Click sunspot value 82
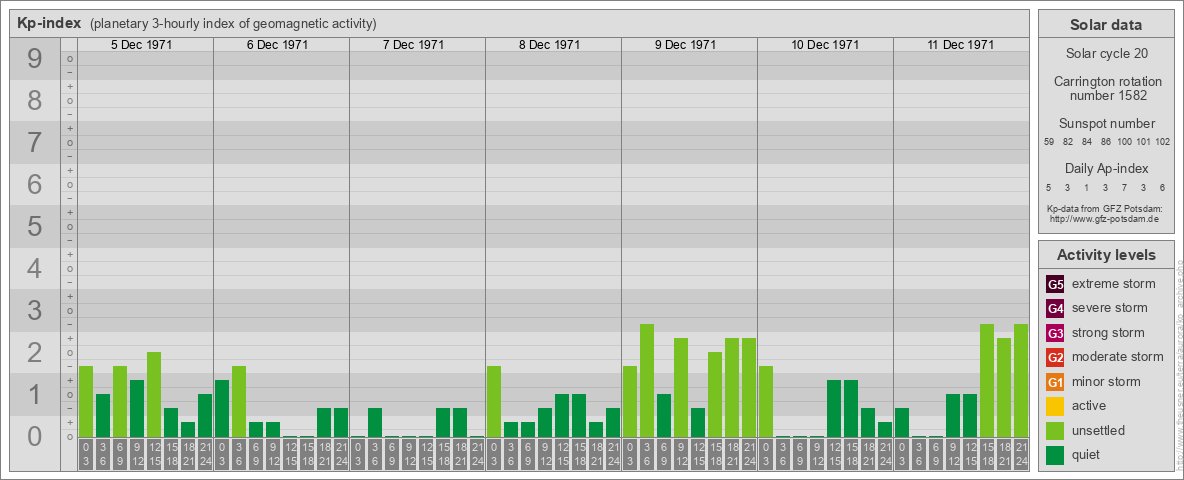 pos(1068,142)
